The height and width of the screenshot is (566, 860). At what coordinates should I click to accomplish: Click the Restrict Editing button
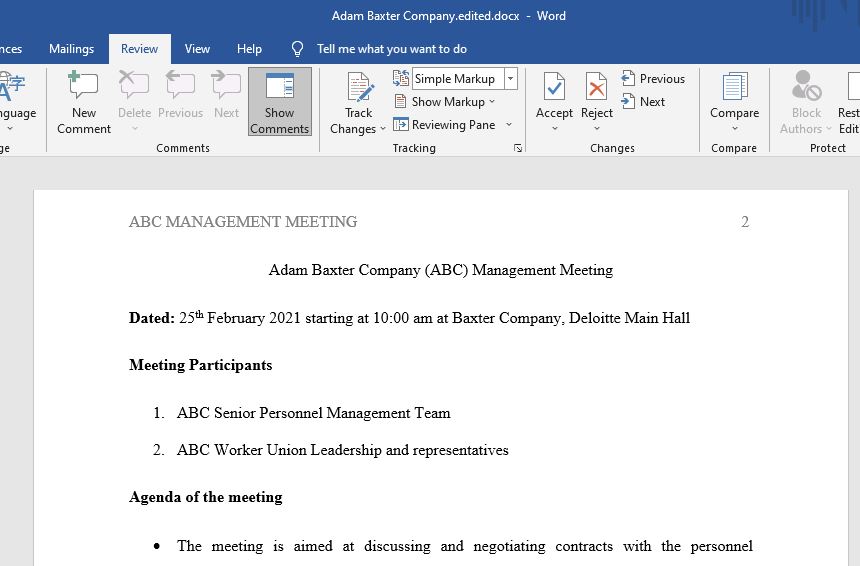849,102
